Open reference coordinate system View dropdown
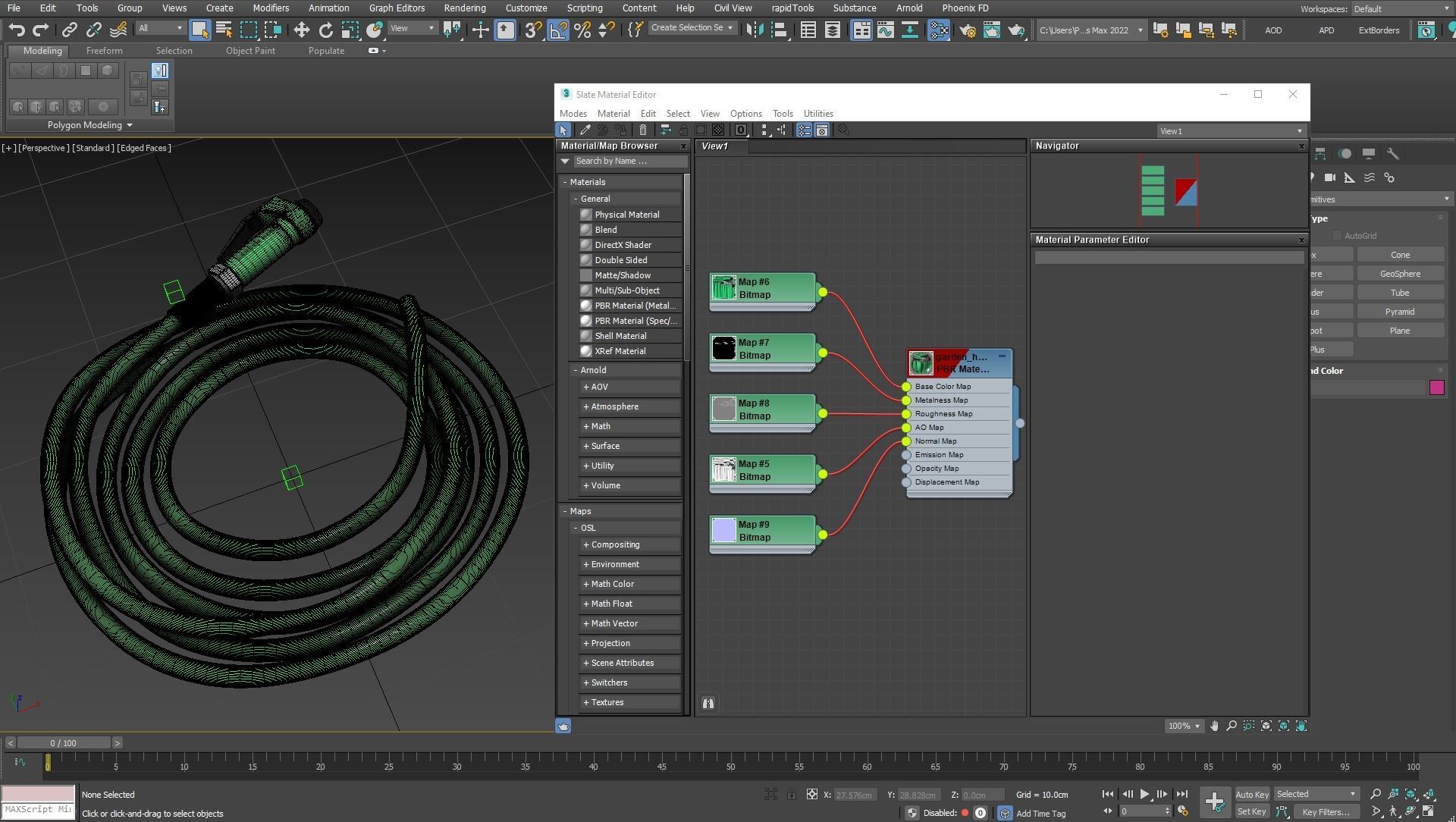Viewport: 1456px width, 822px height. pyautogui.click(x=413, y=28)
